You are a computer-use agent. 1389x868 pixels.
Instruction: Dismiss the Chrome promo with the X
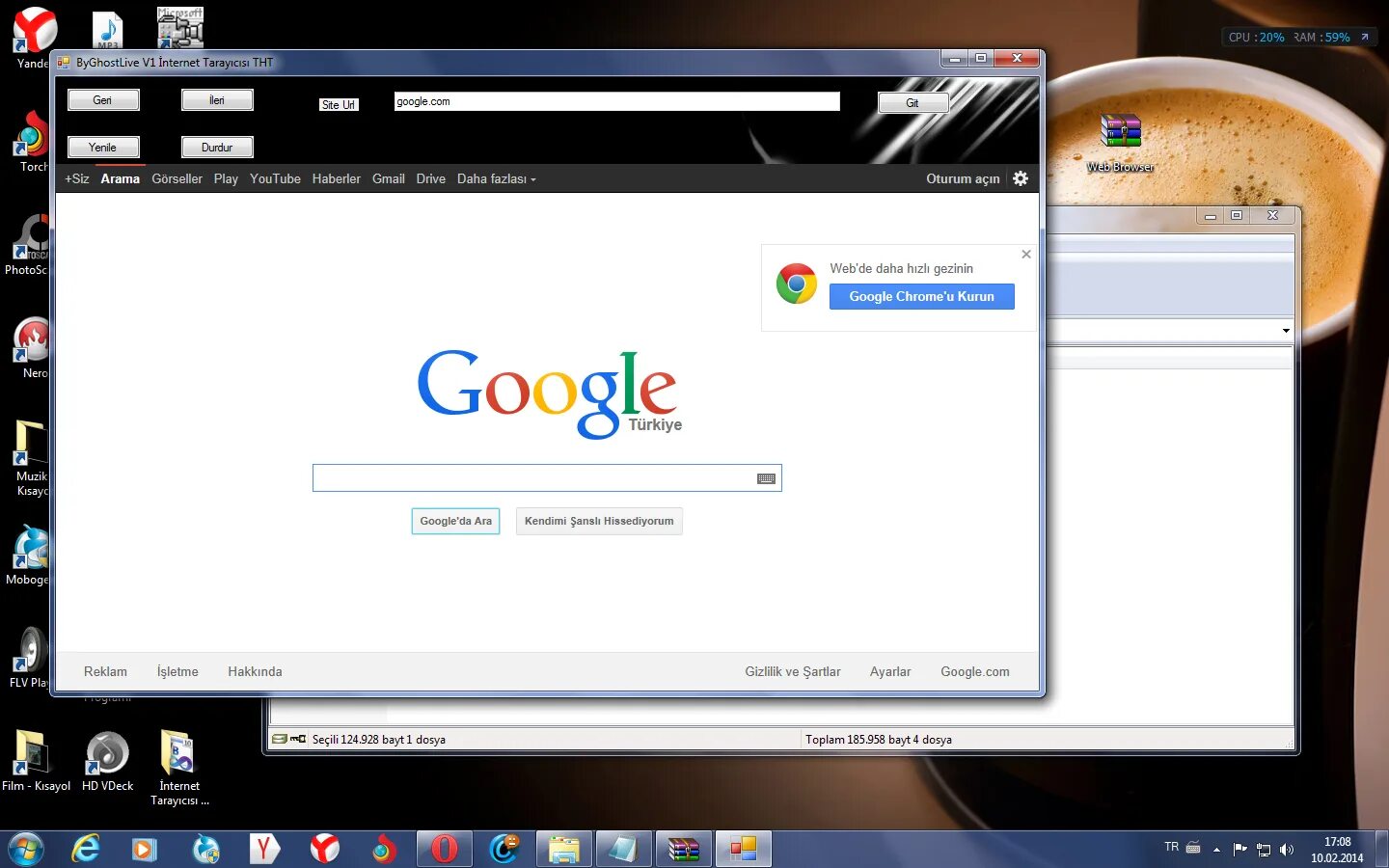pyautogui.click(x=1026, y=255)
